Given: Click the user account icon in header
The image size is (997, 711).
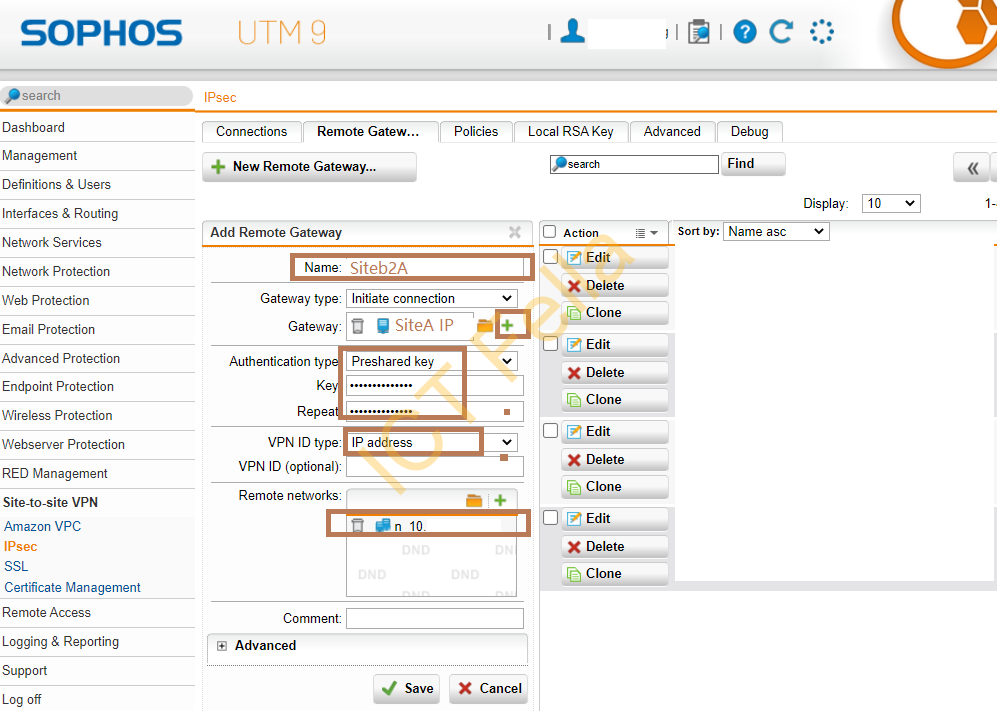Looking at the screenshot, I should point(572,31).
